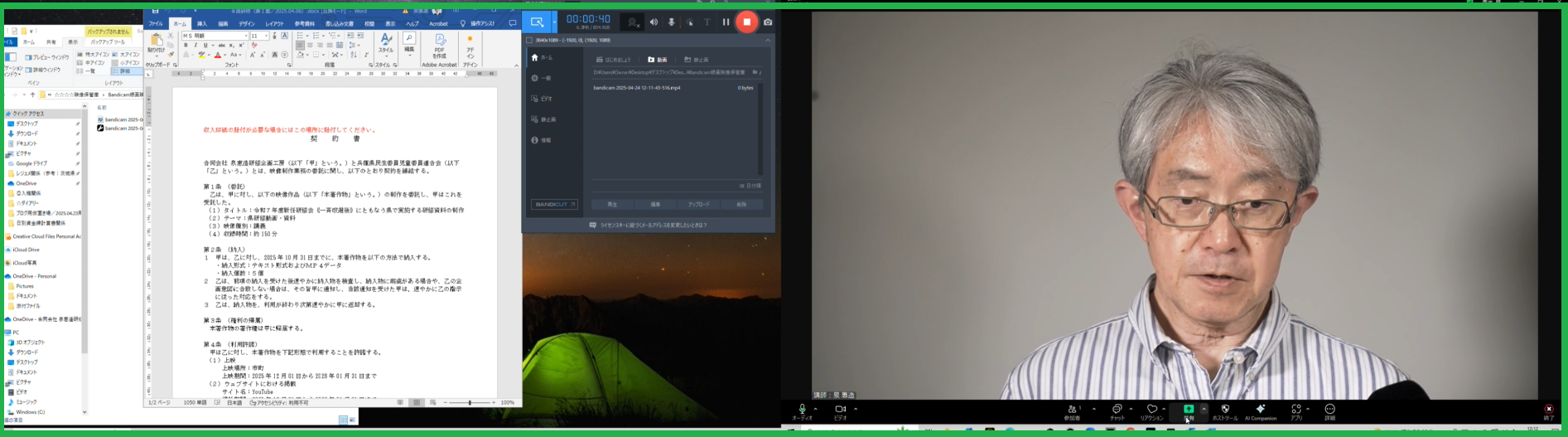The image size is (1568, 437).
Task: Click Word font color red A swatch
Action: coord(218,55)
